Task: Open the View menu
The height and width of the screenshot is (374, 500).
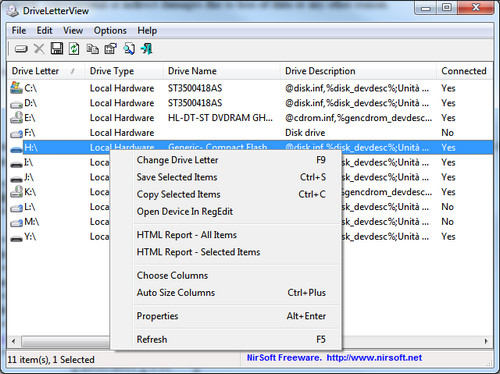Action: [x=73, y=31]
